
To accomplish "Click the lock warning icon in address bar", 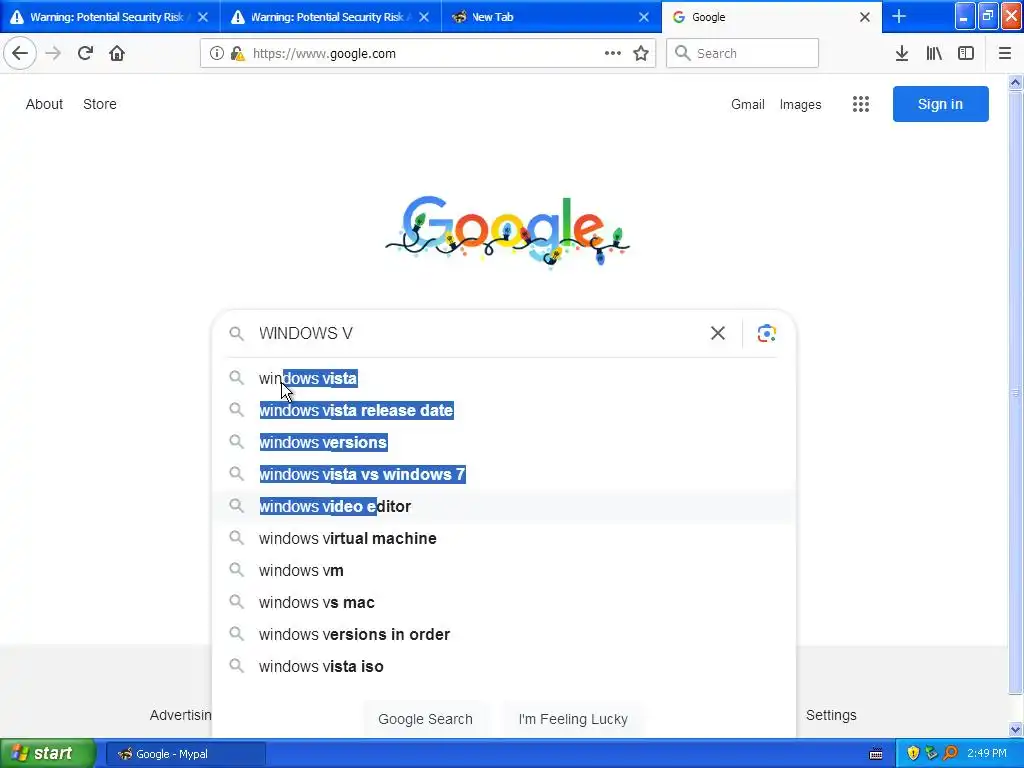I will click(x=238, y=54).
